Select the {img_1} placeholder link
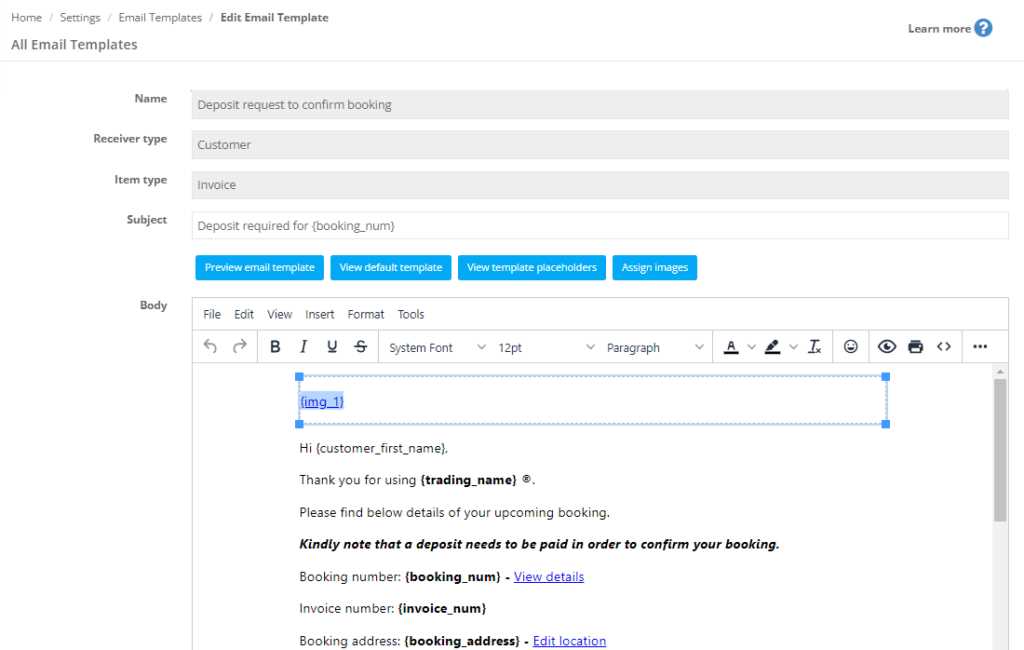Image resolution: width=1024 pixels, height=650 pixels. pos(321,401)
